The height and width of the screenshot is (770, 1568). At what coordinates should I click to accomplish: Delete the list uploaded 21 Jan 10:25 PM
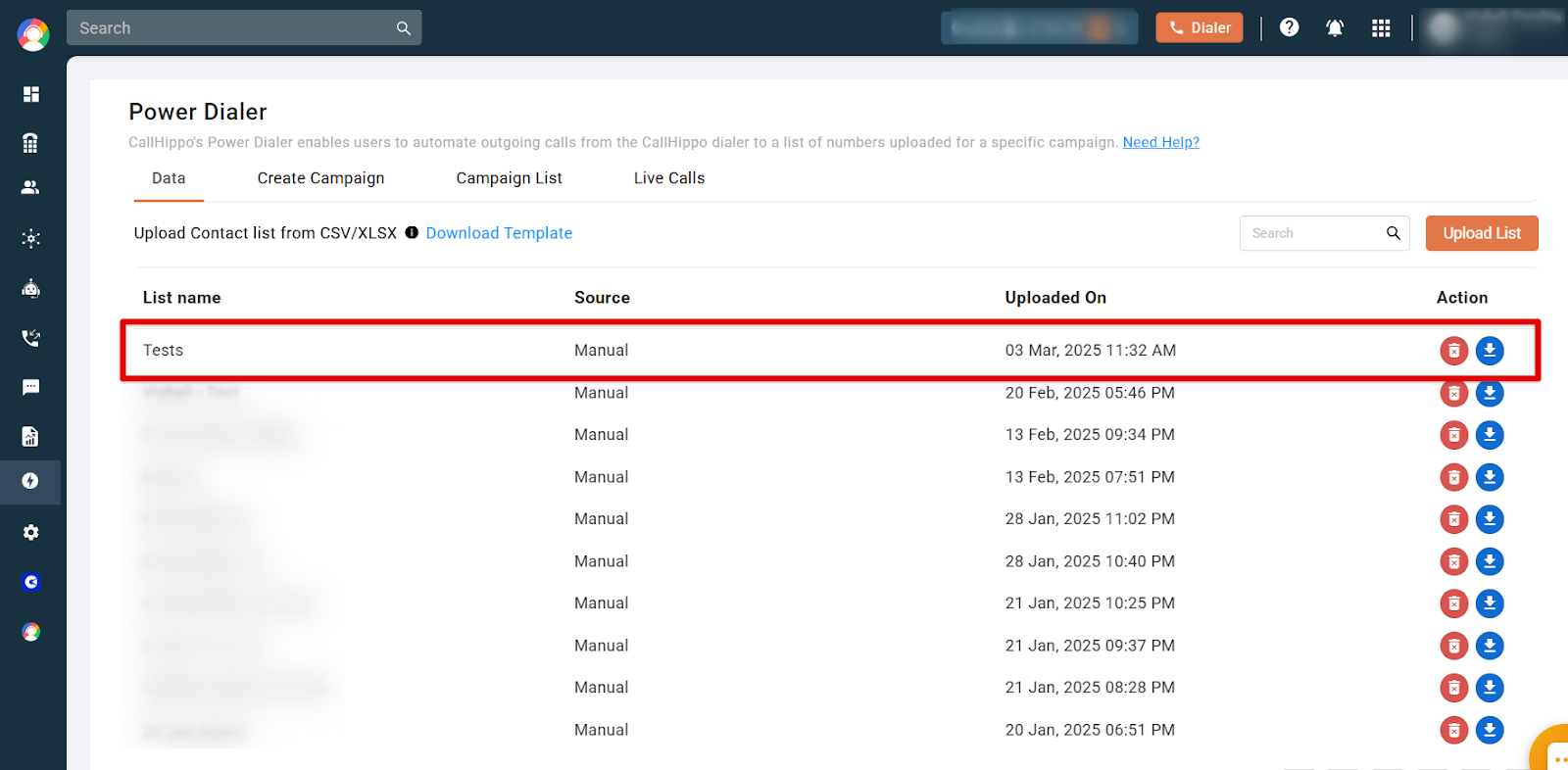tap(1454, 603)
